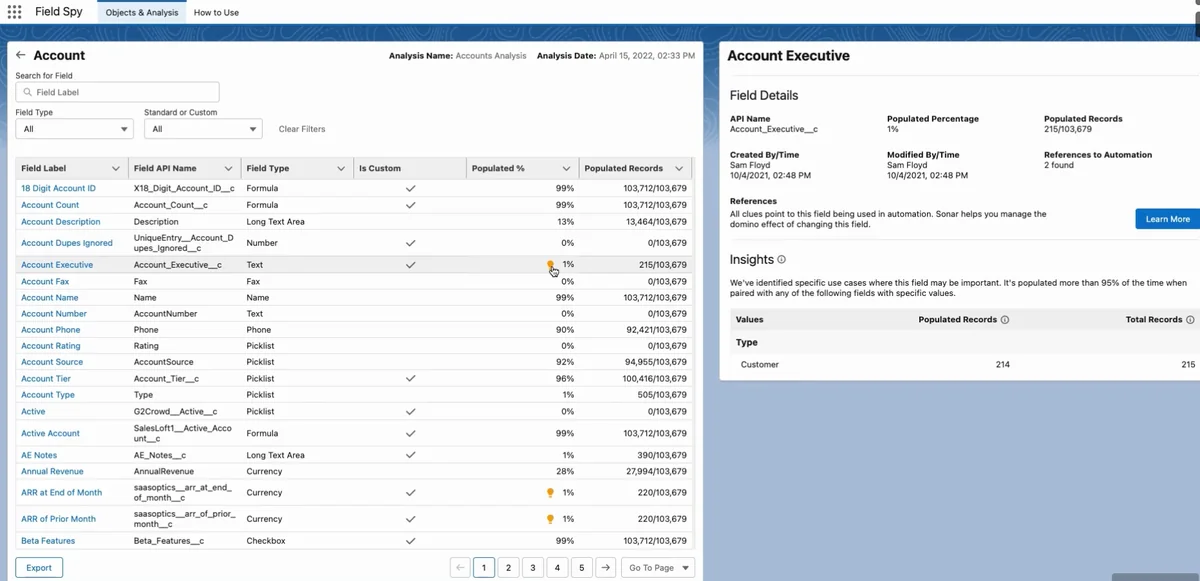
Task: Select page 2 in pagination
Action: 508,568
